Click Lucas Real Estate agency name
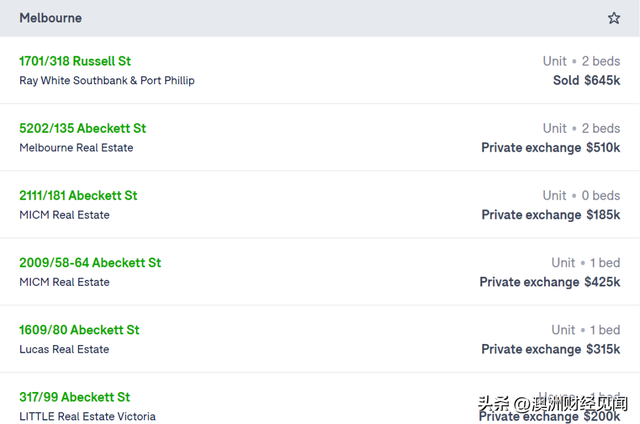Image resolution: width=640 pixels, height=424 pixels. tap(64, 349)
